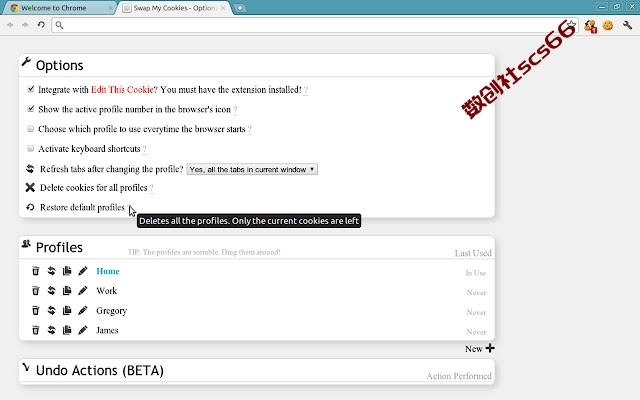Duplicate the Home profile with copy icon
The height and width of the screenshot is (400, 640).
67,271
